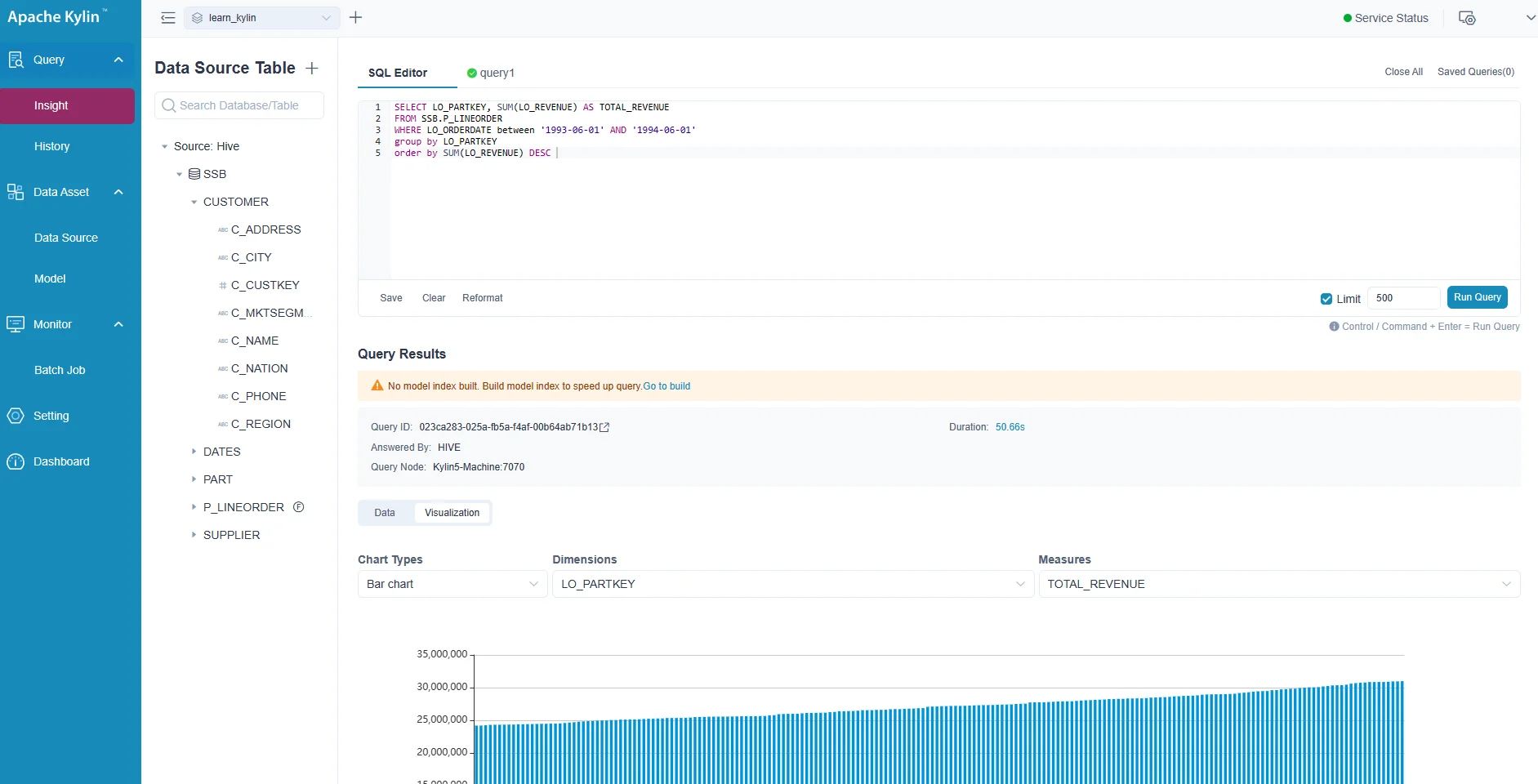Screen dimensions: 1538x784
Task: Expand the DATES table node
Action: point(194,452)
